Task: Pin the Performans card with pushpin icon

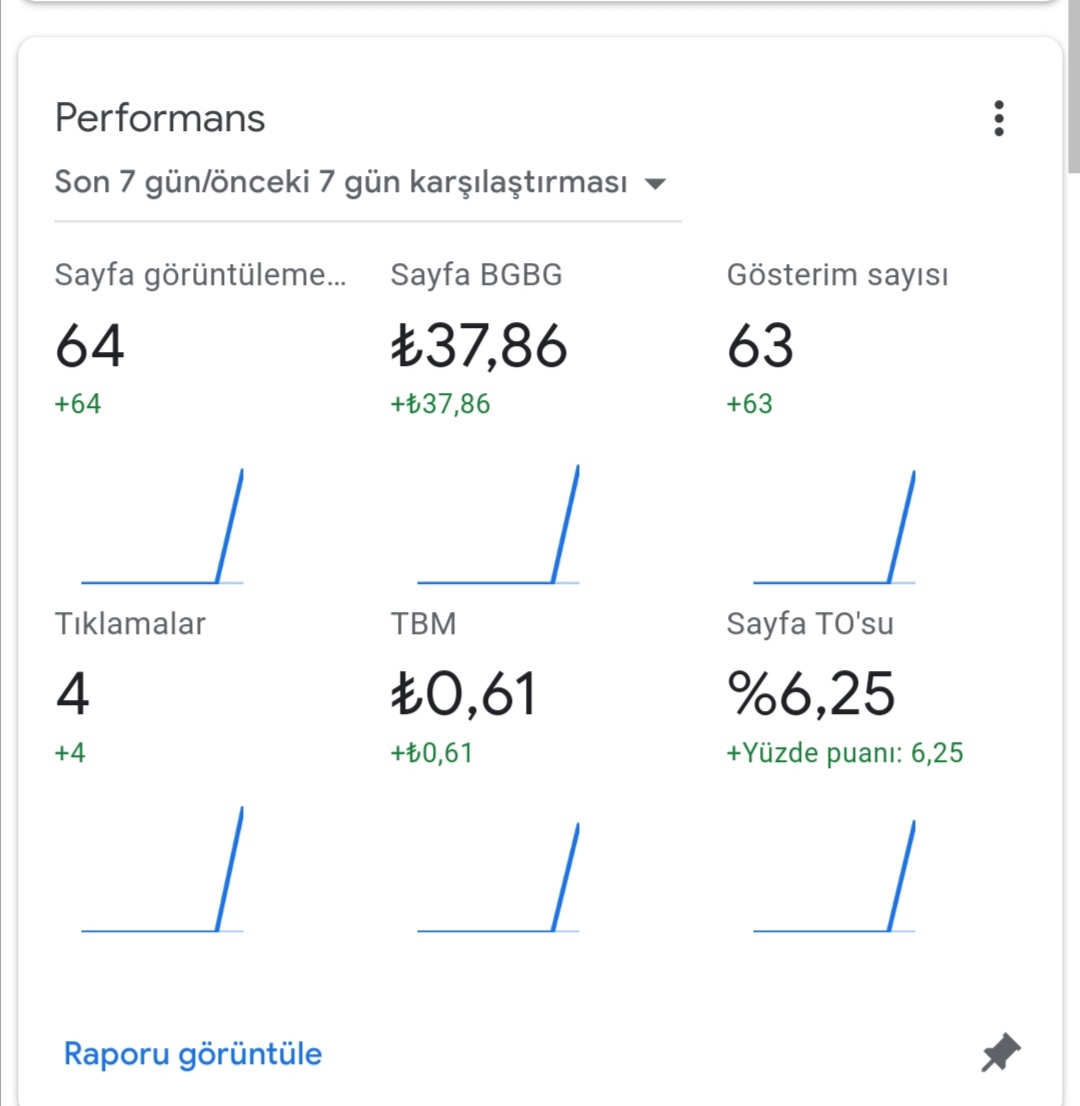Action: click(x=1000, y=1053)
